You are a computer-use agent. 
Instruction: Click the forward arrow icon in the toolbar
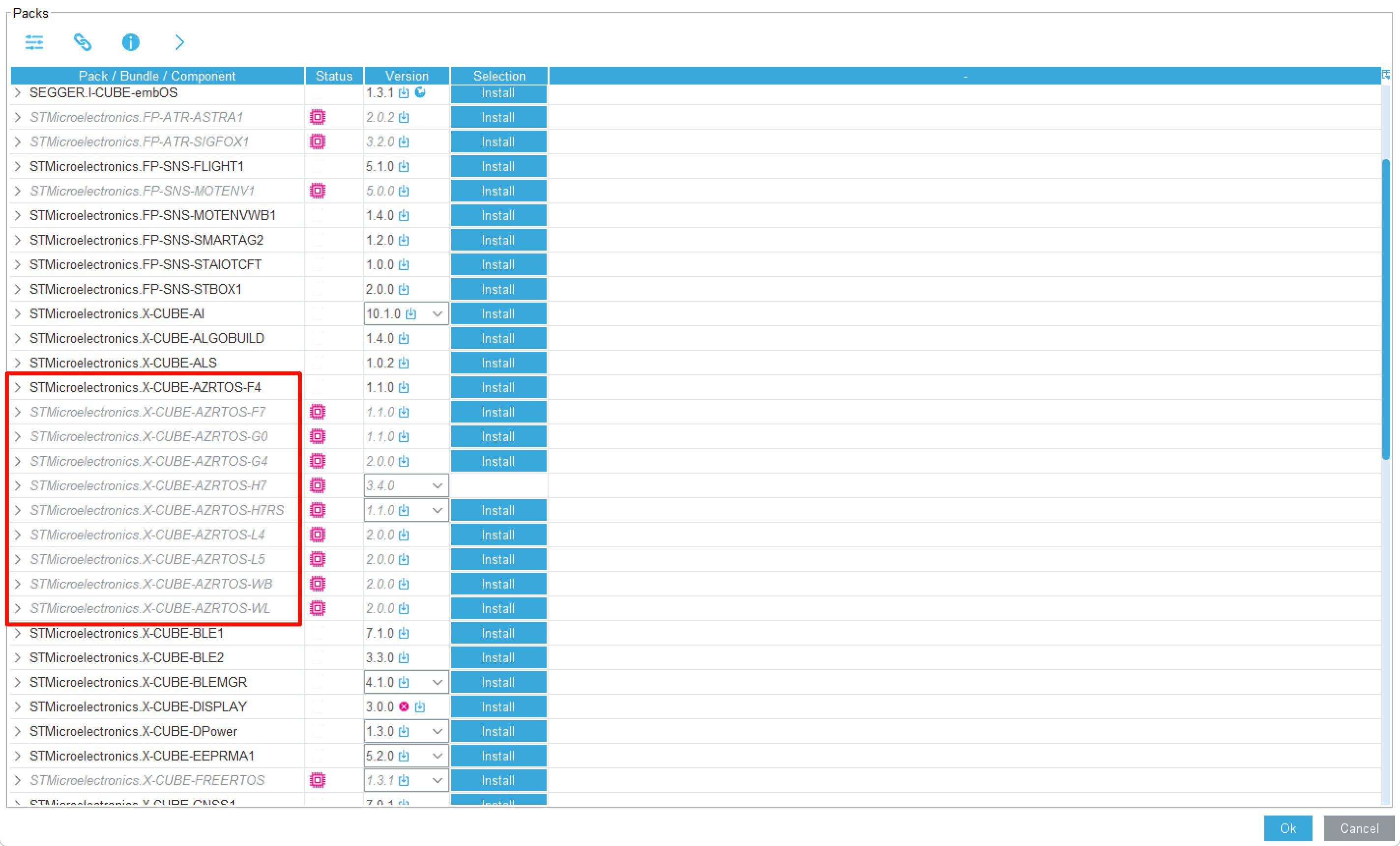179,42
